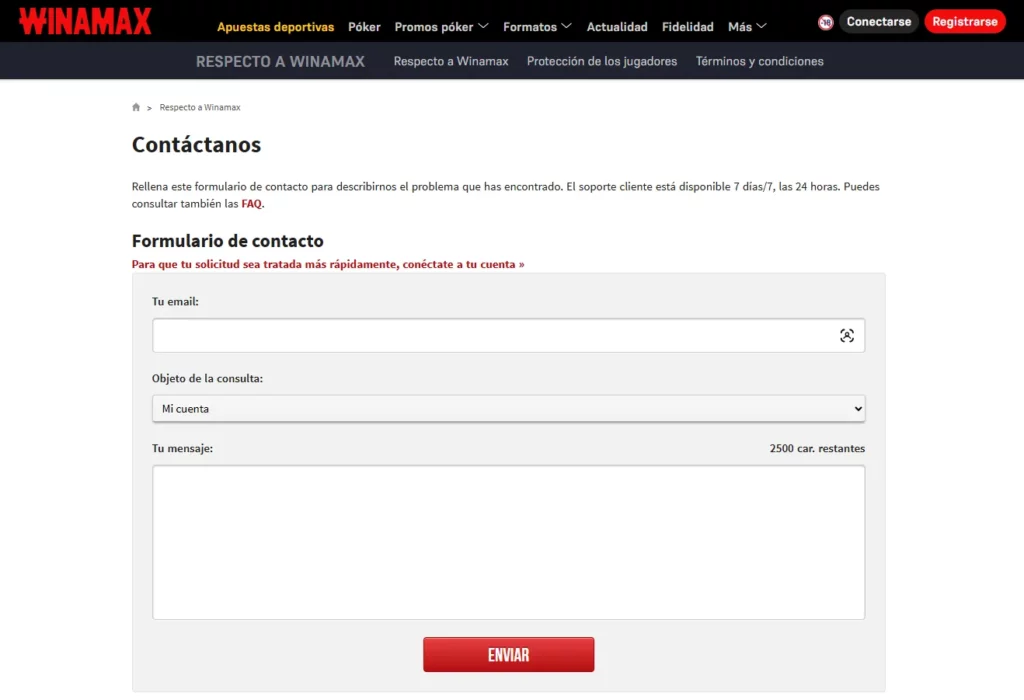
Task: Click the home icon in breadcrumb
Action: (x=136, y=107)
